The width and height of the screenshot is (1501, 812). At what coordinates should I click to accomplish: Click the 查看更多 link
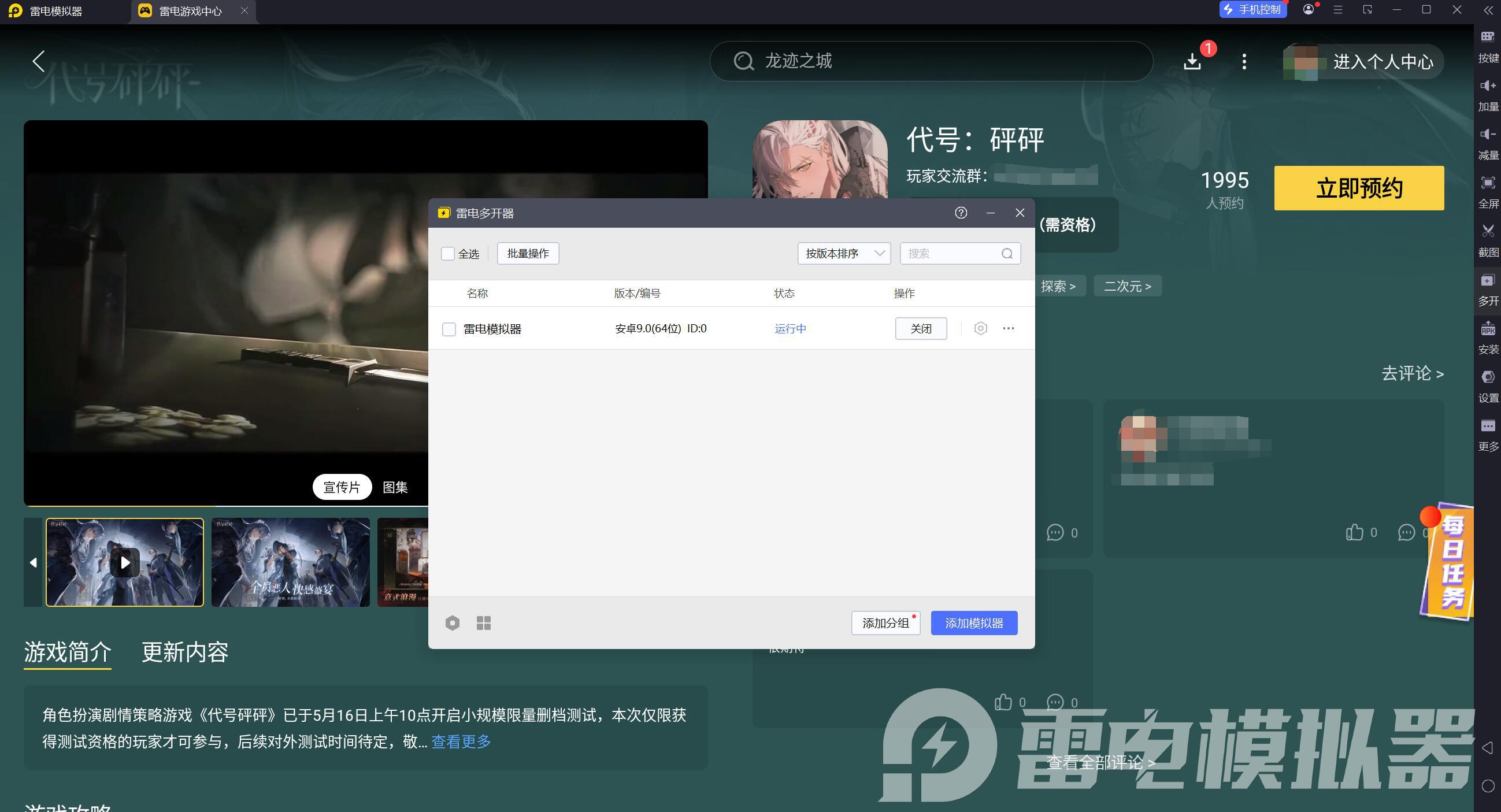[x=461, y=741]
